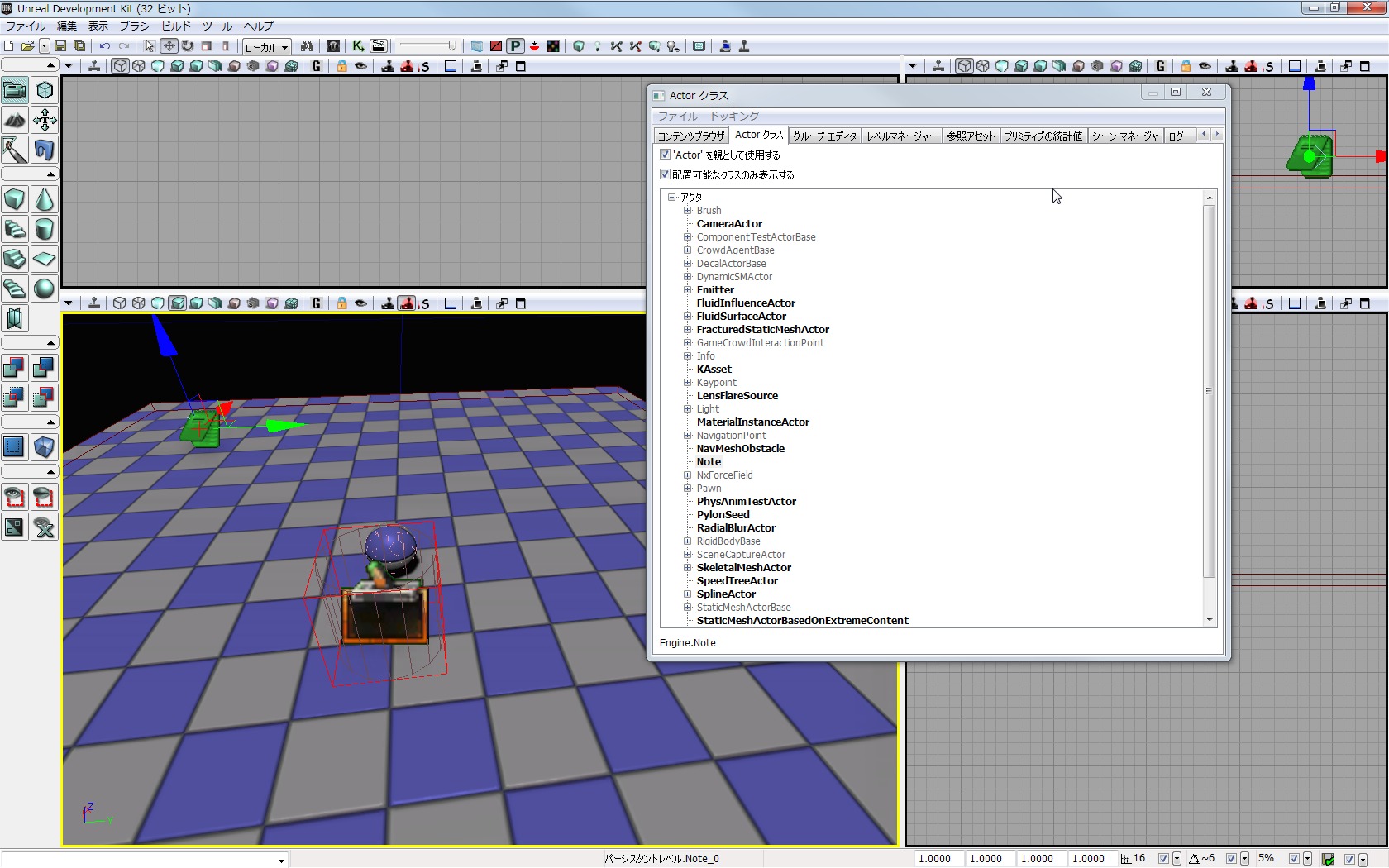Click the Cone brush builder
The width and height of the screenshot is (1389, 868).
click(x=45, y=199)
